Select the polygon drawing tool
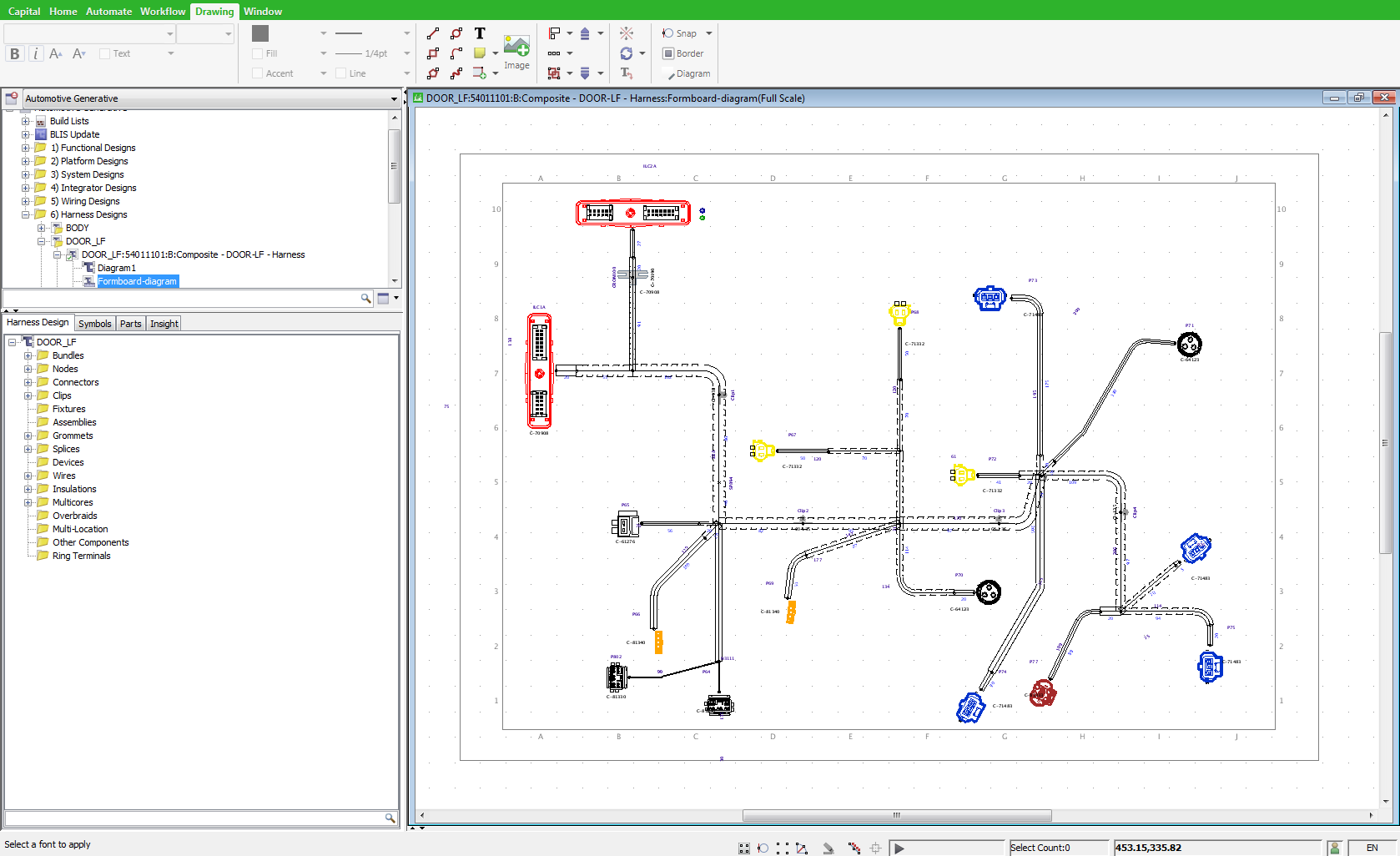The height and width of the screenshot is (856, 1400). point(433,73)
